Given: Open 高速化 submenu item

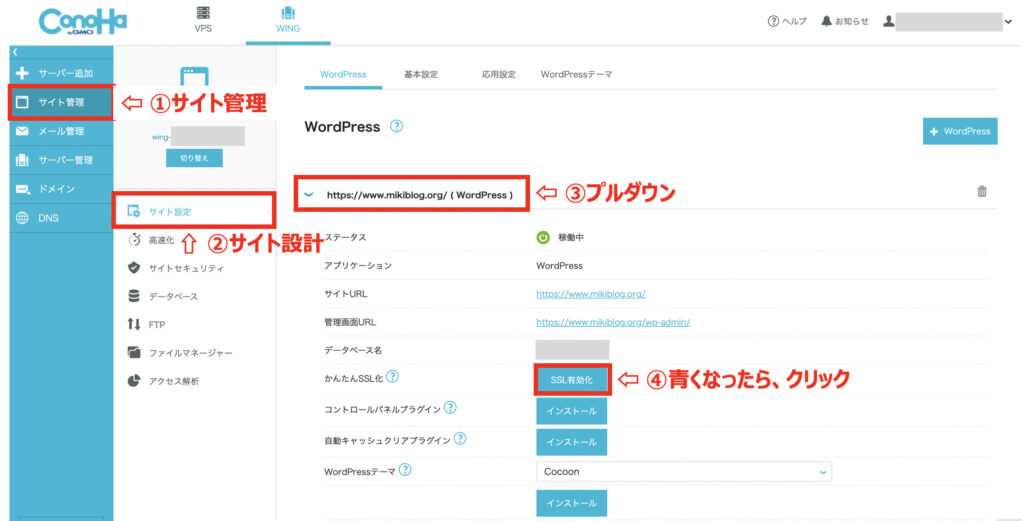Looking at the screenshot, I should [x=152, y=240].
